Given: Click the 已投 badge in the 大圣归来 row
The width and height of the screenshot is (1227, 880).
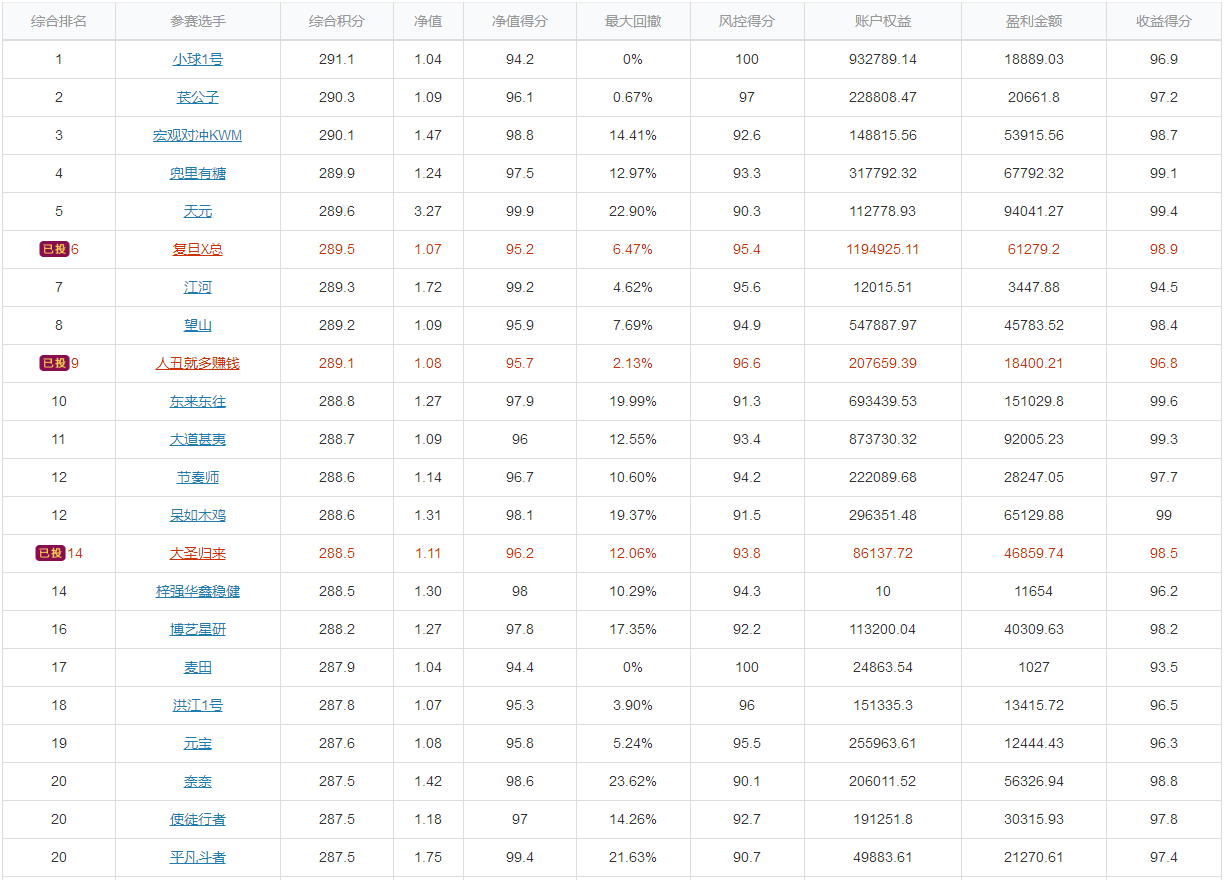Looking at the screenshot, I should [50, 553].
